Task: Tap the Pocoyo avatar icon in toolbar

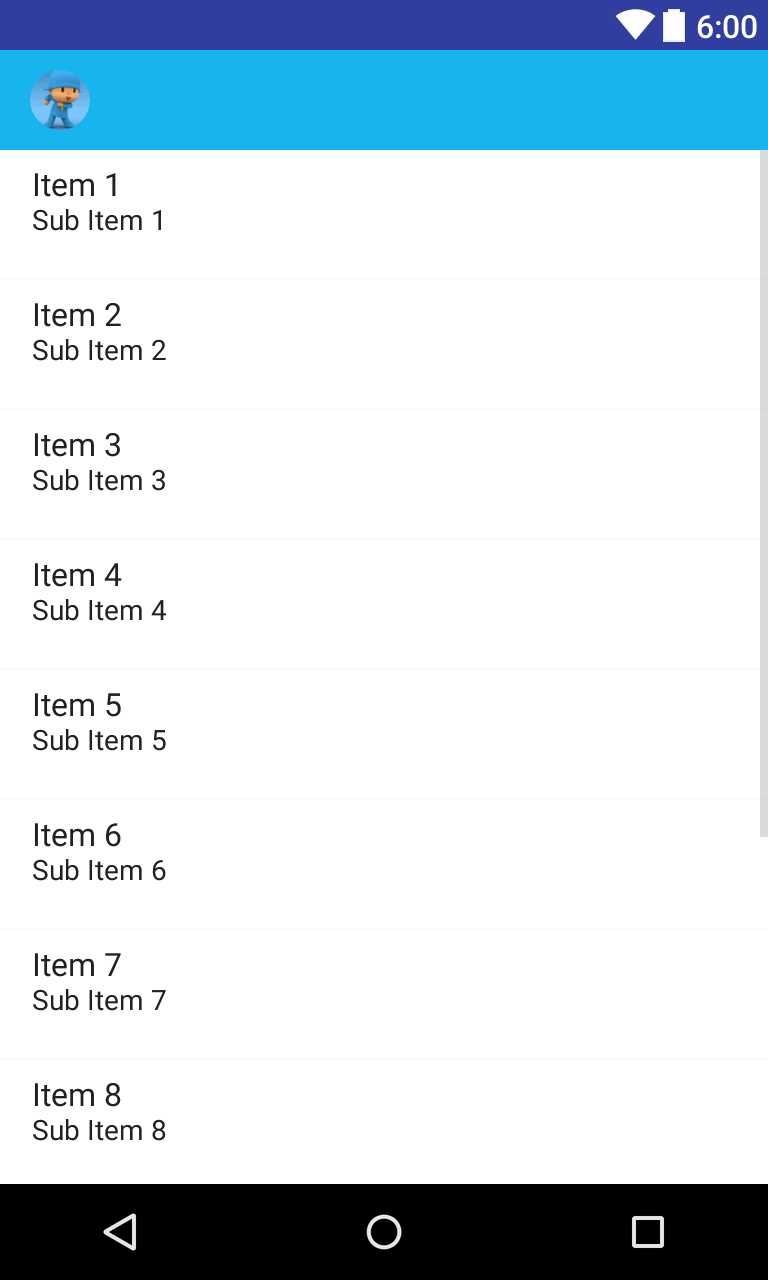Action: point(60,100)
